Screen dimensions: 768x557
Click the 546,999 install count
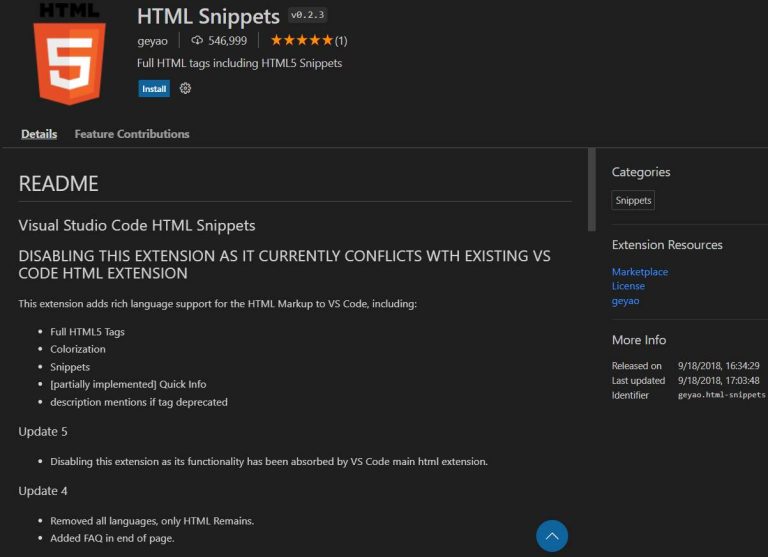[x=227, y=41]
